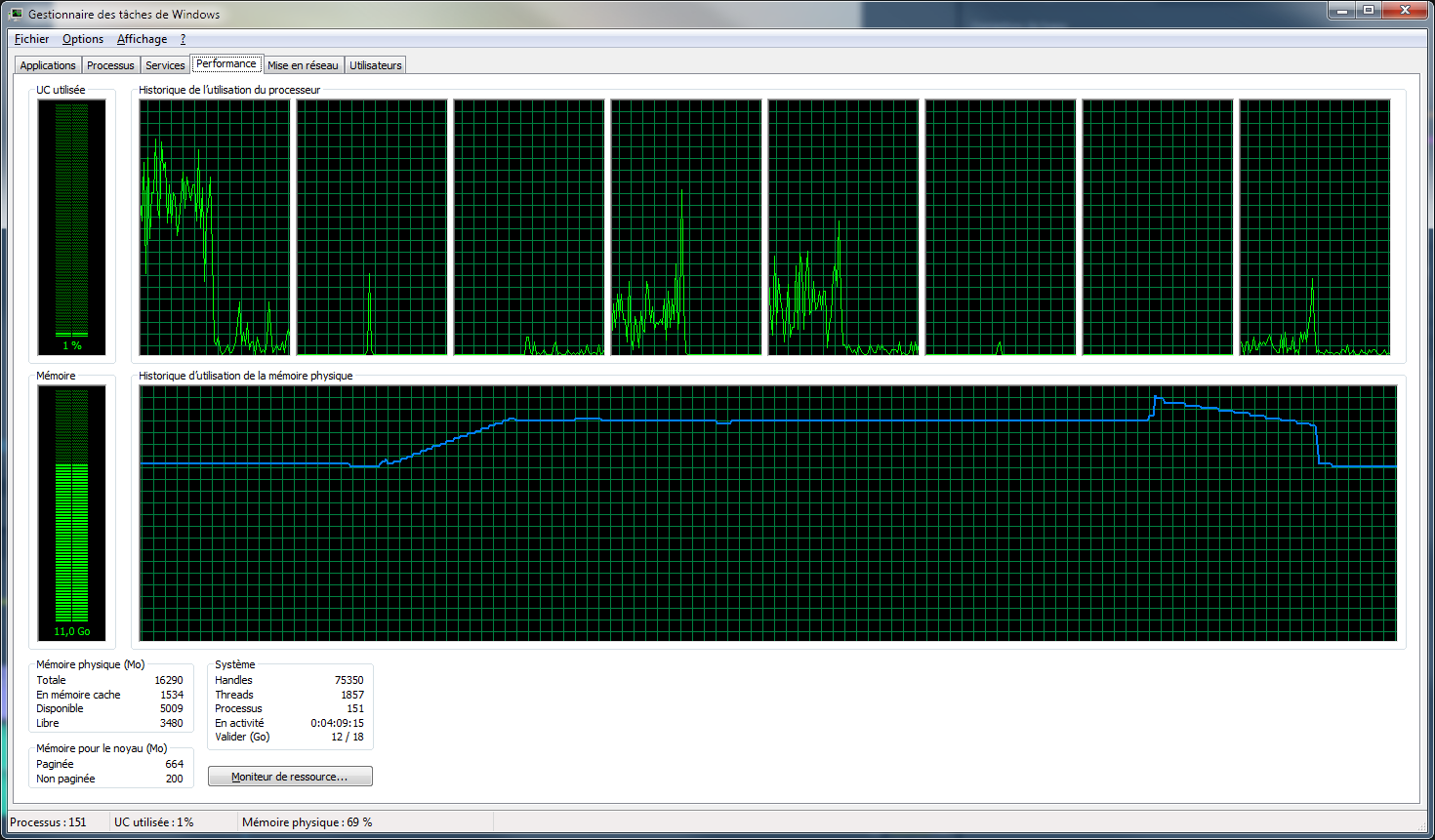The image size is (1435, 840).
Task: Click the Mémoire meter showing 11,0 Go
Action: (72, 513)
